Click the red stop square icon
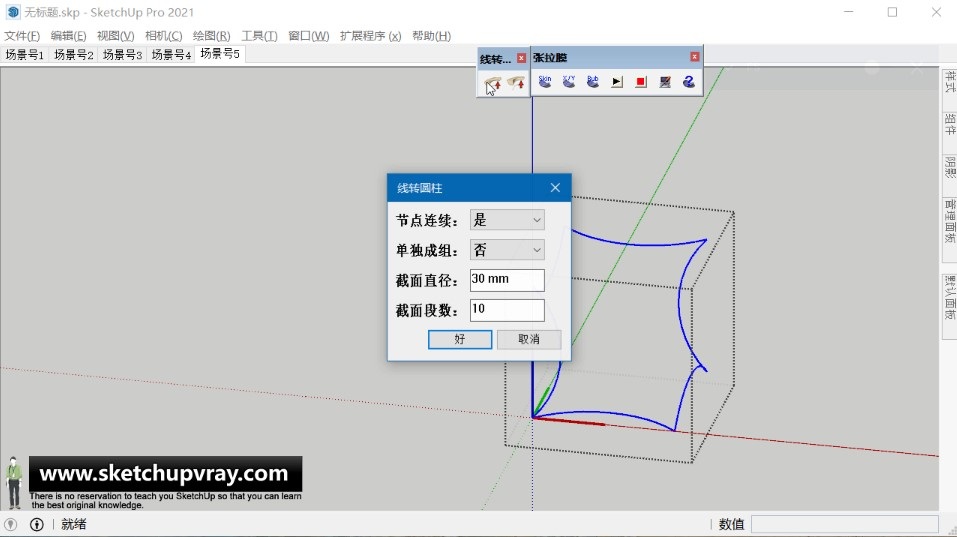Image resolution: width=957 pixels, height=537 pixels. point(641,82)
